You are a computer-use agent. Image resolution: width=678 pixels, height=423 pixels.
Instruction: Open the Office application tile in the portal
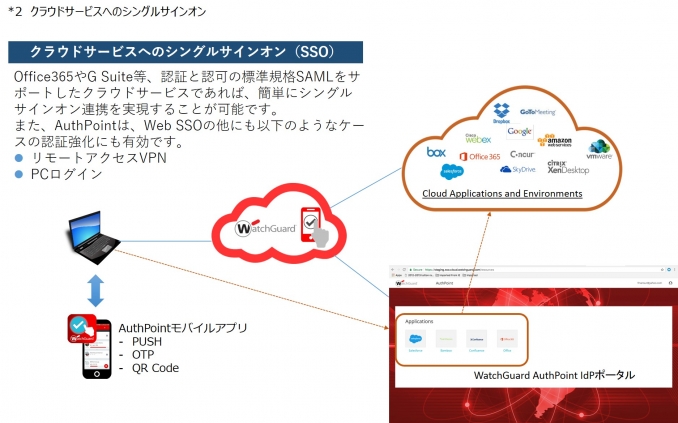(x=507, y=341)
